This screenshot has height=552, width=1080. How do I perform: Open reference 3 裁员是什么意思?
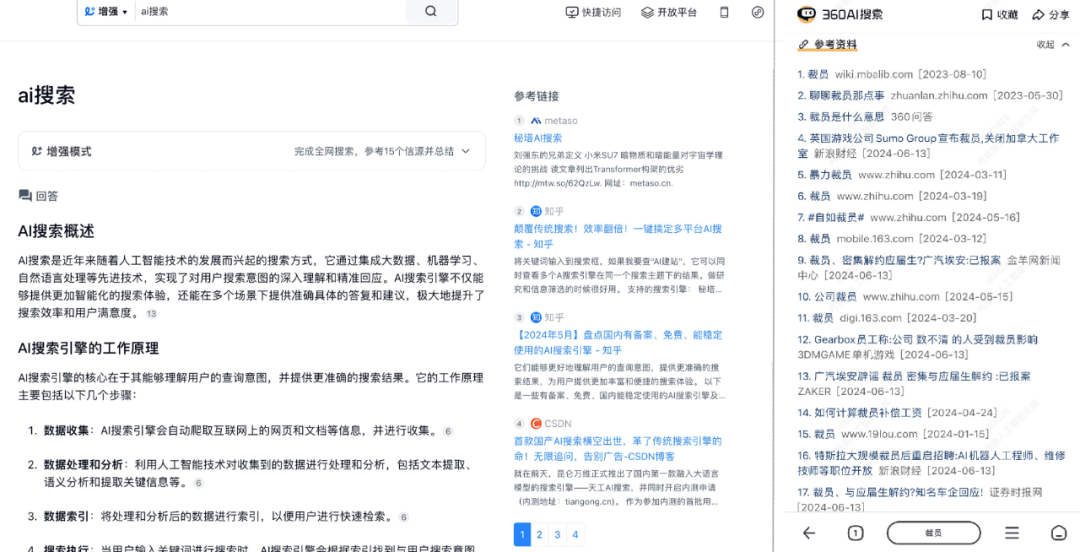click(x=865, y=116)
